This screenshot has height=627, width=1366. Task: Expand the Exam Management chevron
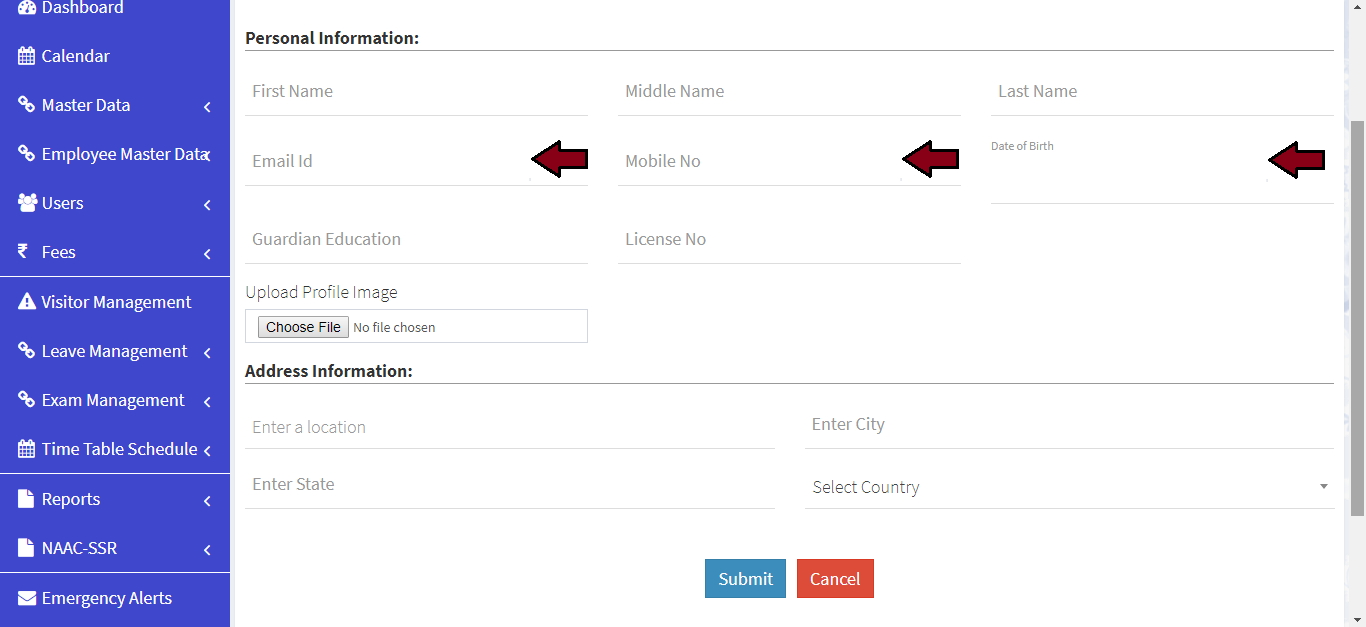[x=207, y=402]
